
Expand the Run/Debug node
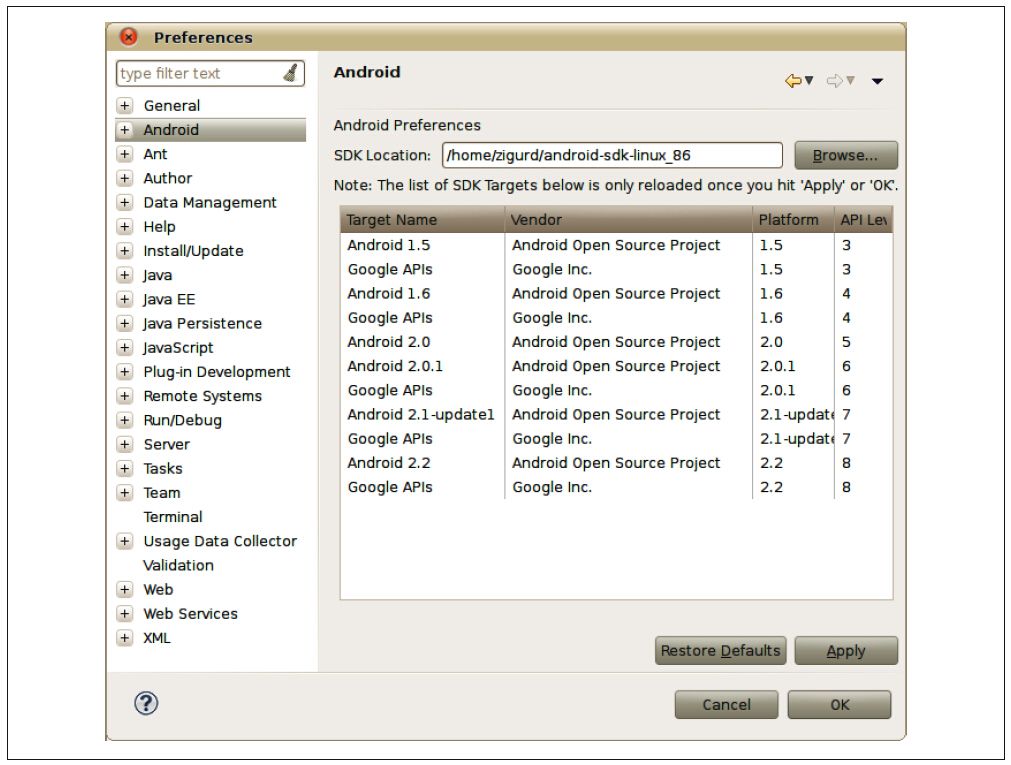(x=125, y=420)
